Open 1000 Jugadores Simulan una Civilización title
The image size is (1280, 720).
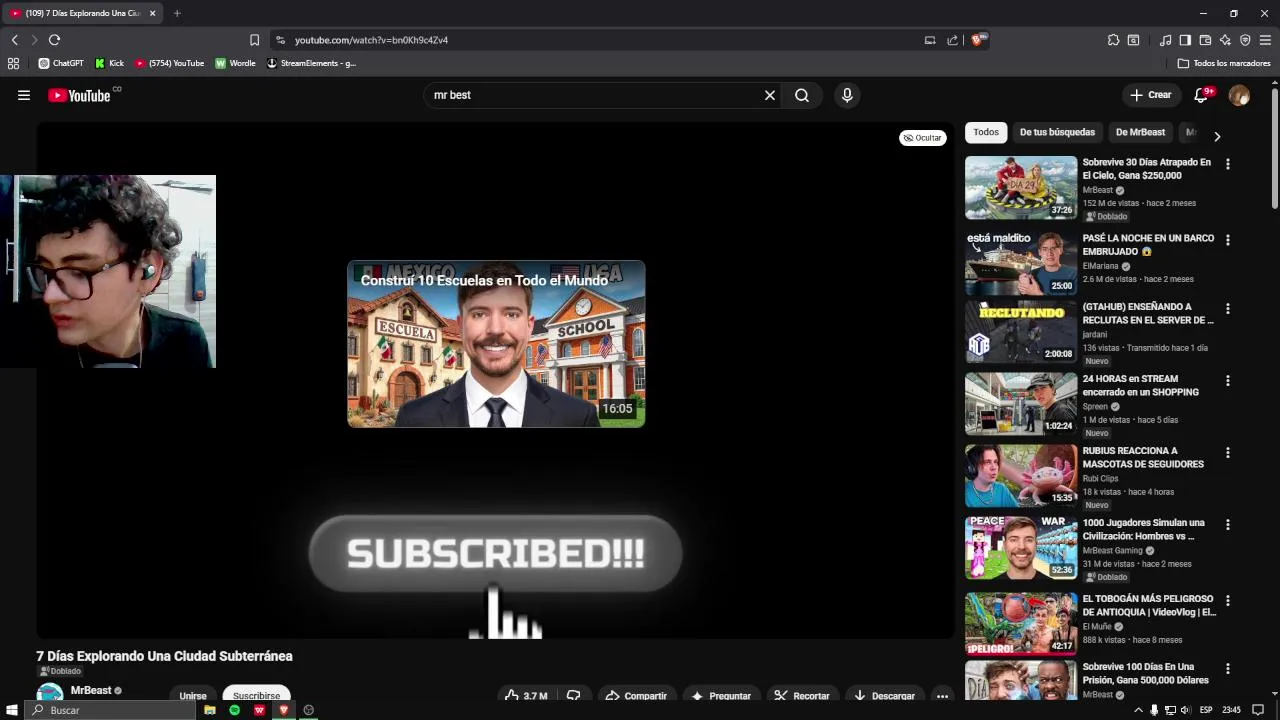(1143, 529)
